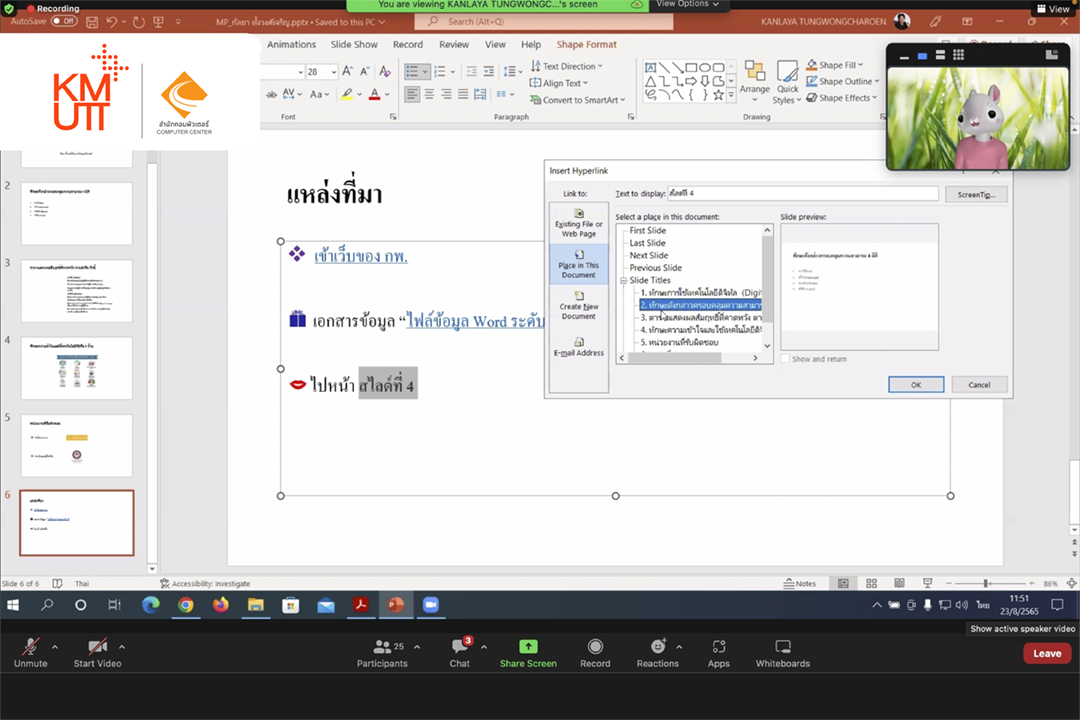Viewport: 1080px width, 720px height.
Task: Switch to Slide Sorter view in status bar
Action: 871,583
